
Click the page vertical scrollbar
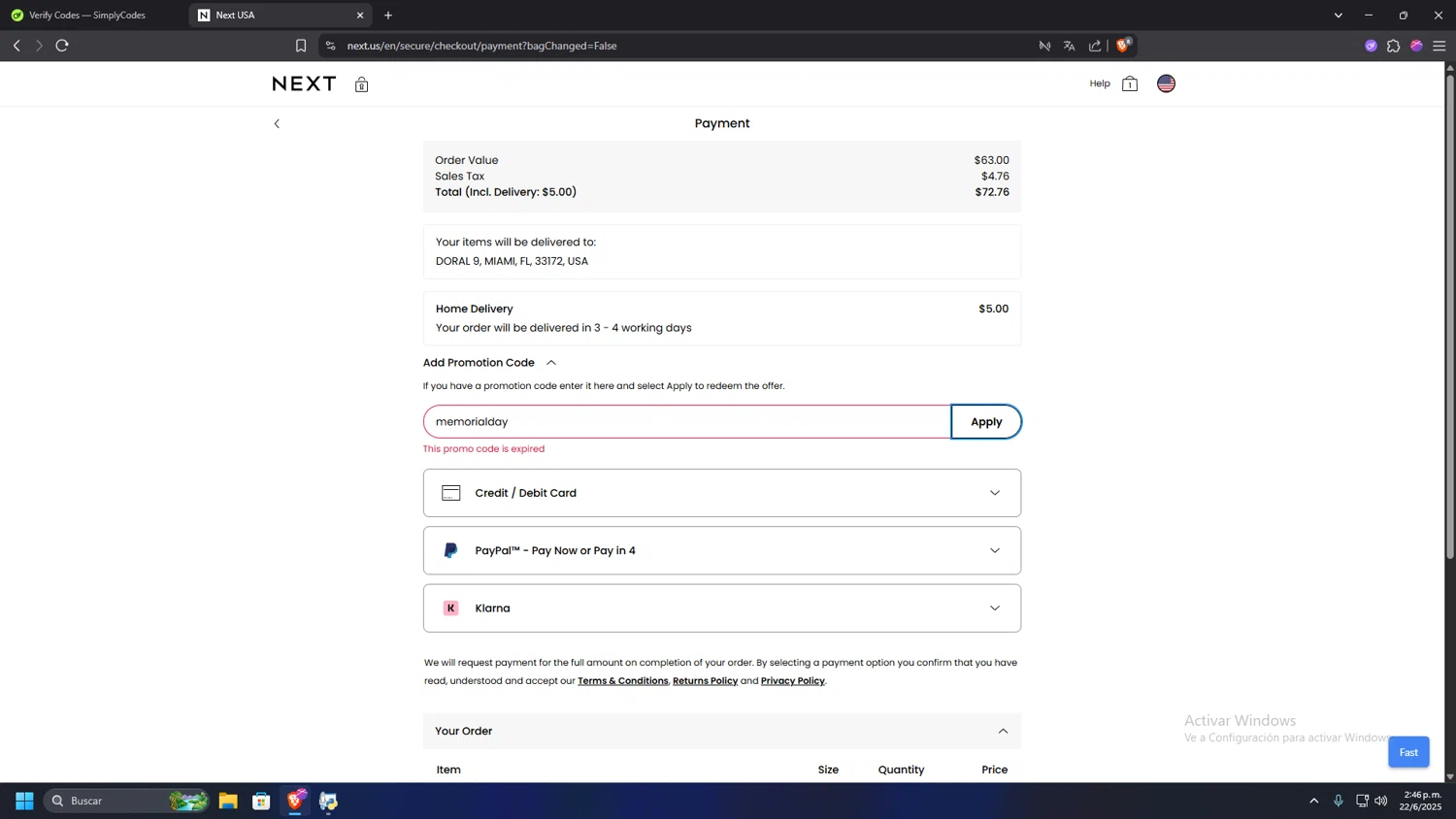coord(1450,315)
